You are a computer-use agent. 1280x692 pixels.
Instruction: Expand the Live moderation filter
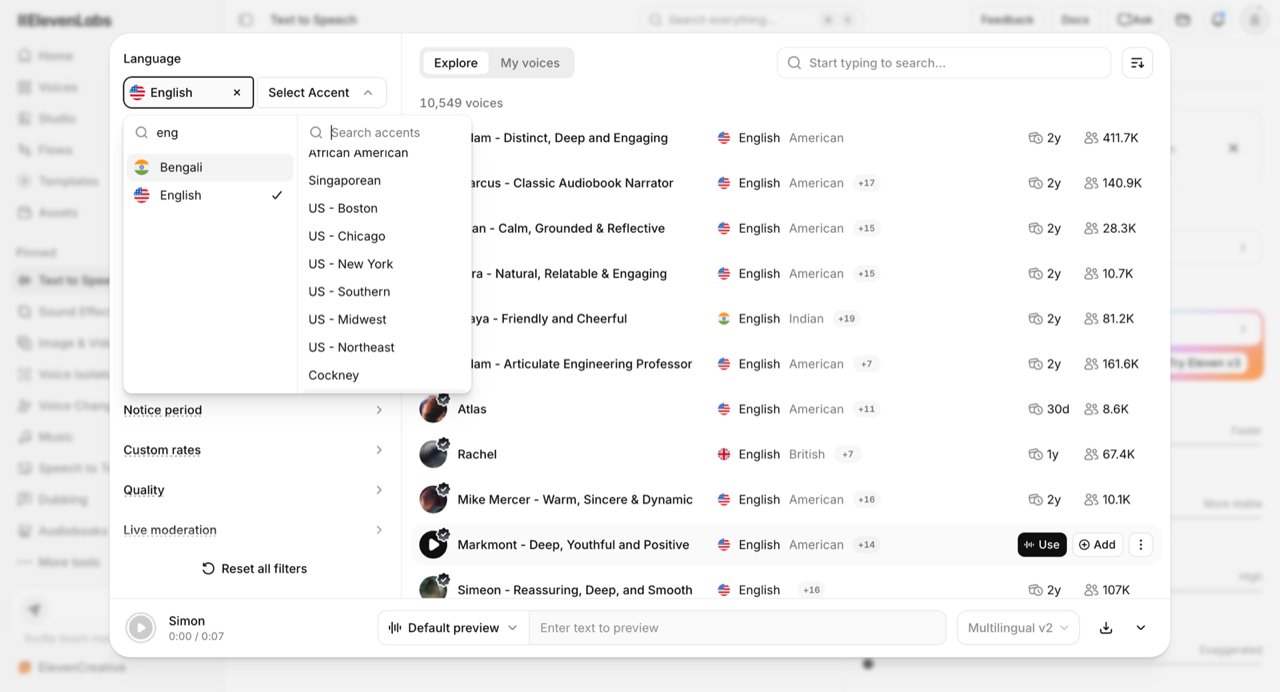(254, 530)
